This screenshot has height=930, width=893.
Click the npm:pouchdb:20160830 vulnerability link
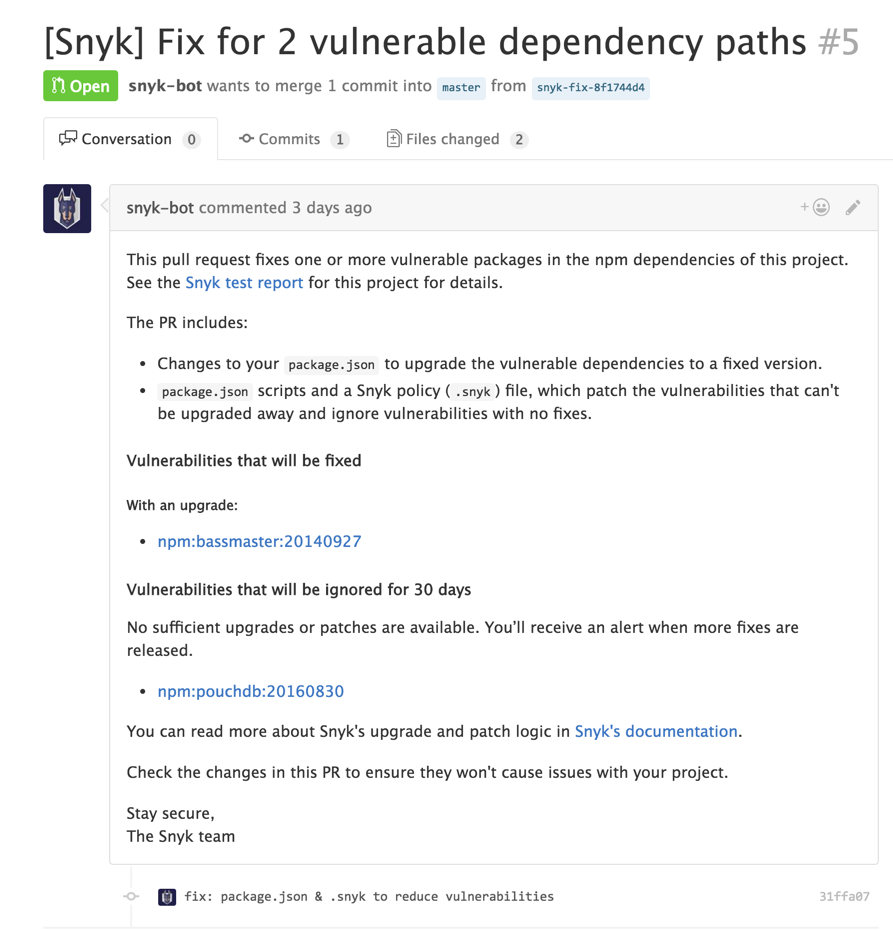[x=250, y=691]
